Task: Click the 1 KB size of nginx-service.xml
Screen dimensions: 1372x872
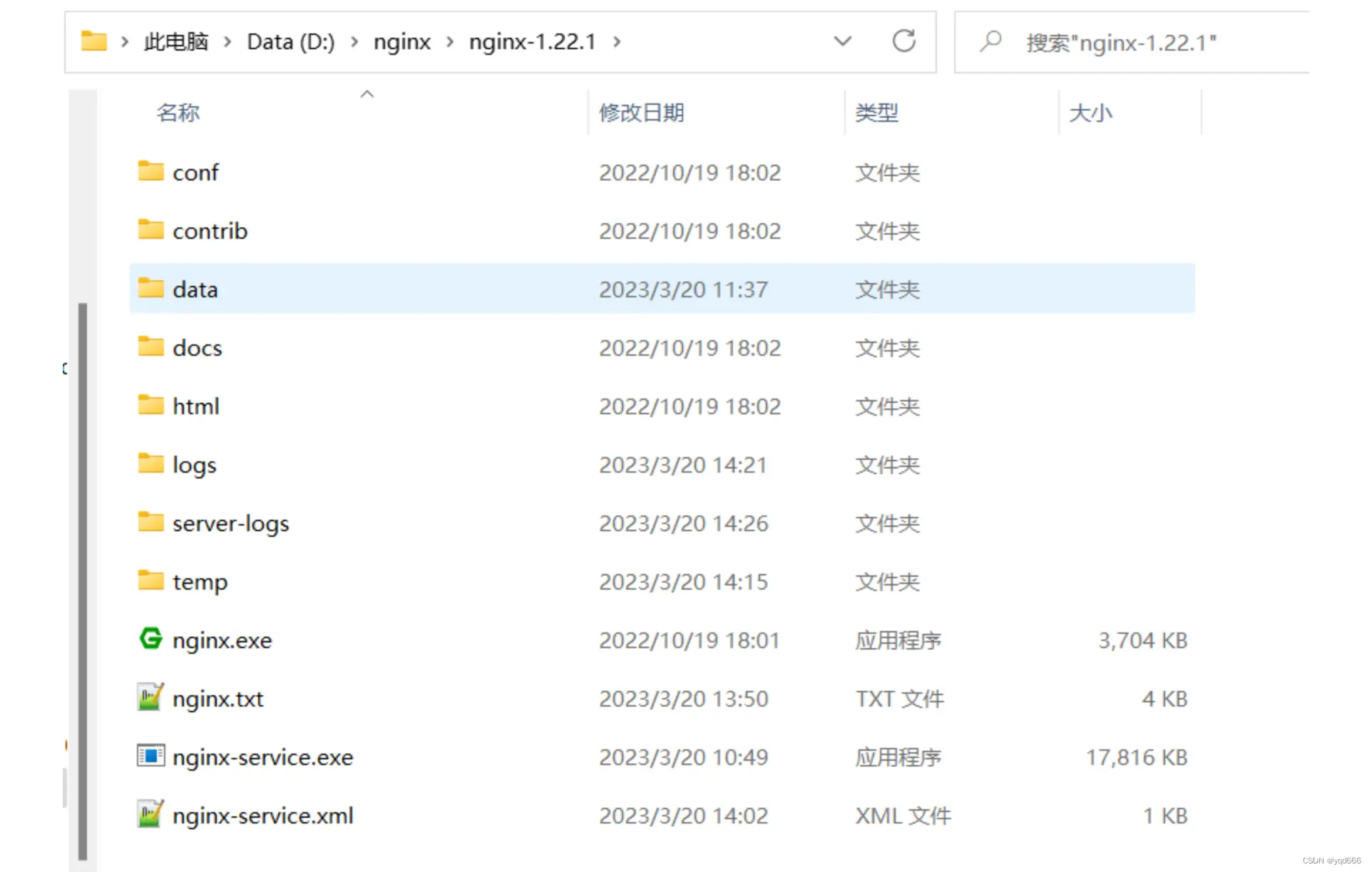Action: (x=1165, y=816)
